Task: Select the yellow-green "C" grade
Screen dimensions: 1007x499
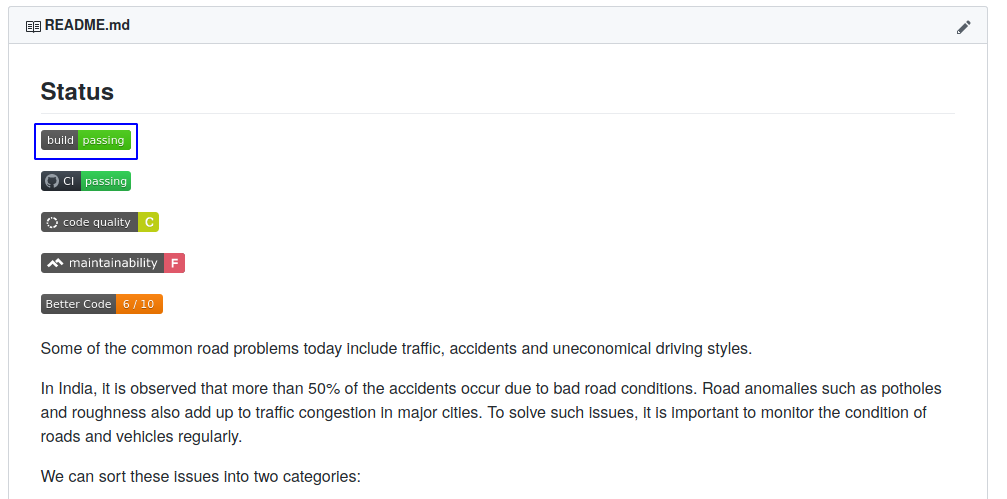Action: pos(149,222)
